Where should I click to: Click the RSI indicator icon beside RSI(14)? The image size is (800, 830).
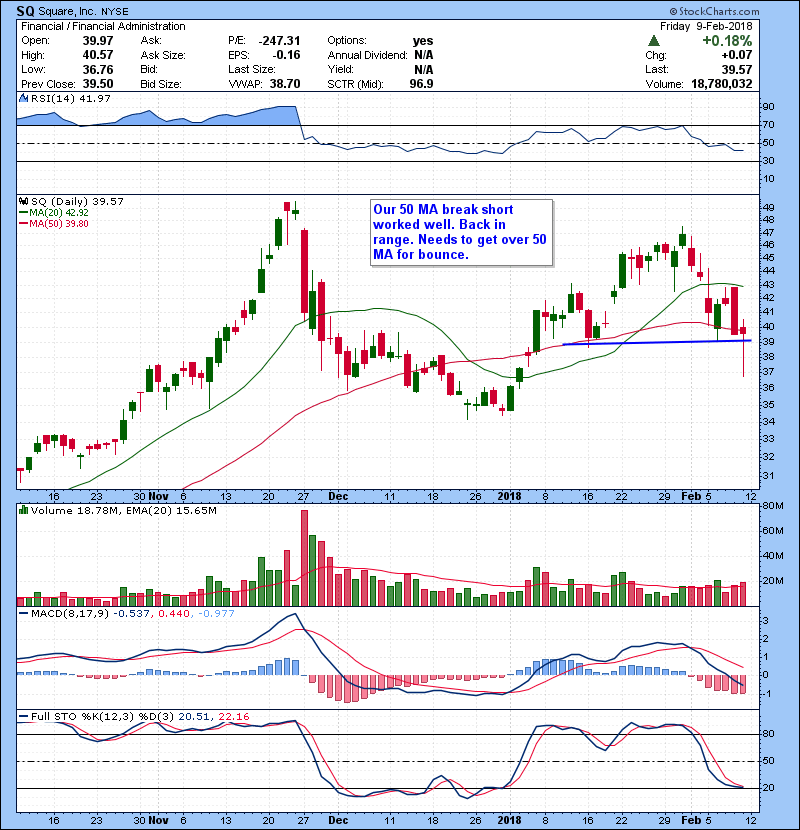pyautogui.click(x=23, y=98)
